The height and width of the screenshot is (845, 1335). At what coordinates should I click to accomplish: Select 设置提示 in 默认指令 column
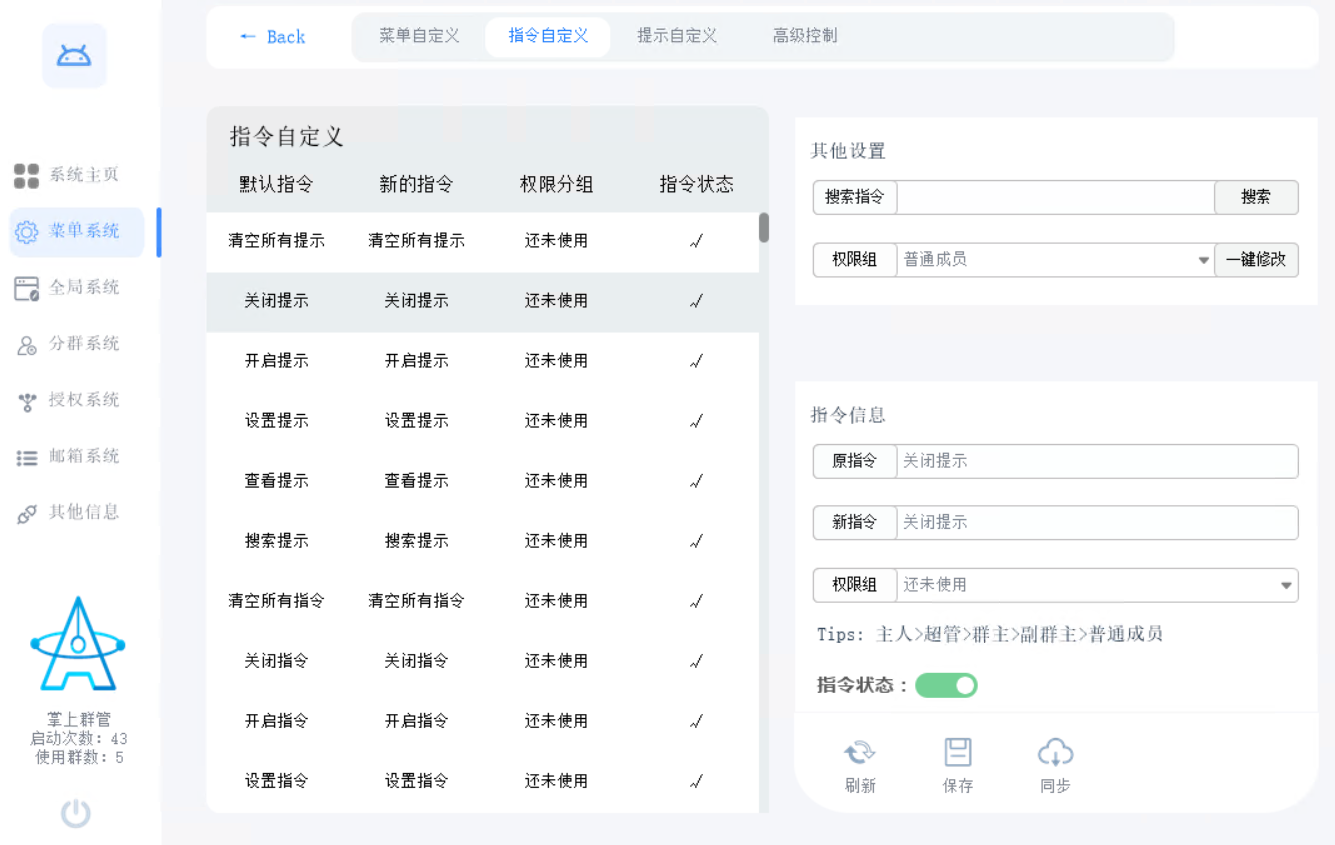277,421
